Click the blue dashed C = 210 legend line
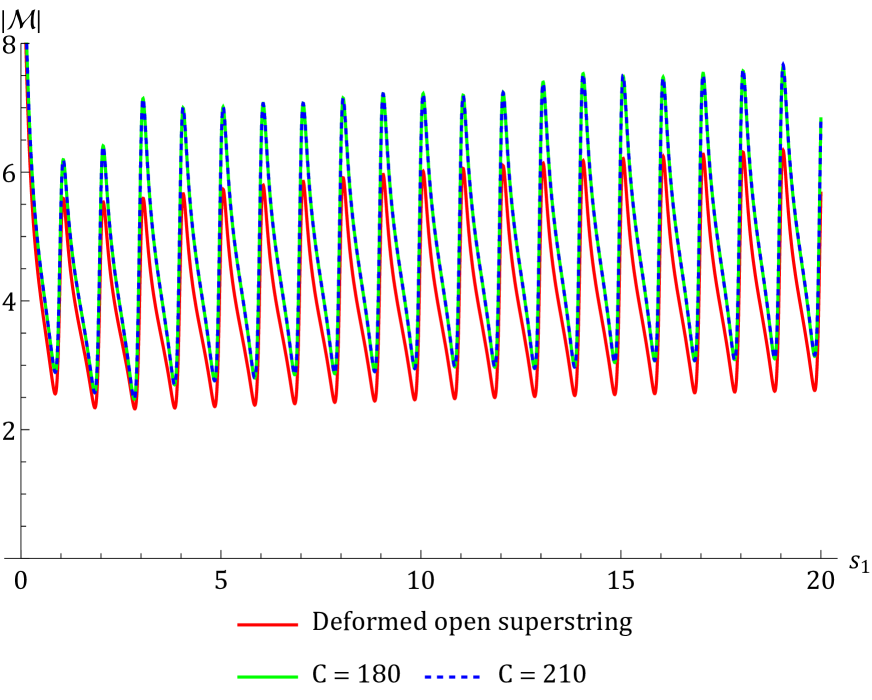 [x=452, y=677]
